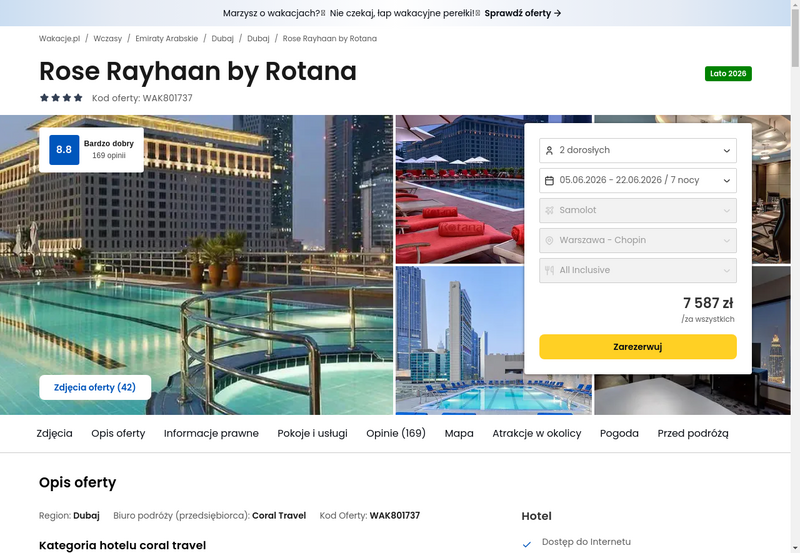Open Zdjęcia oferty (42) photo gallery
The height and width of the screenshot is (553, 800).
tap(95, 387)
